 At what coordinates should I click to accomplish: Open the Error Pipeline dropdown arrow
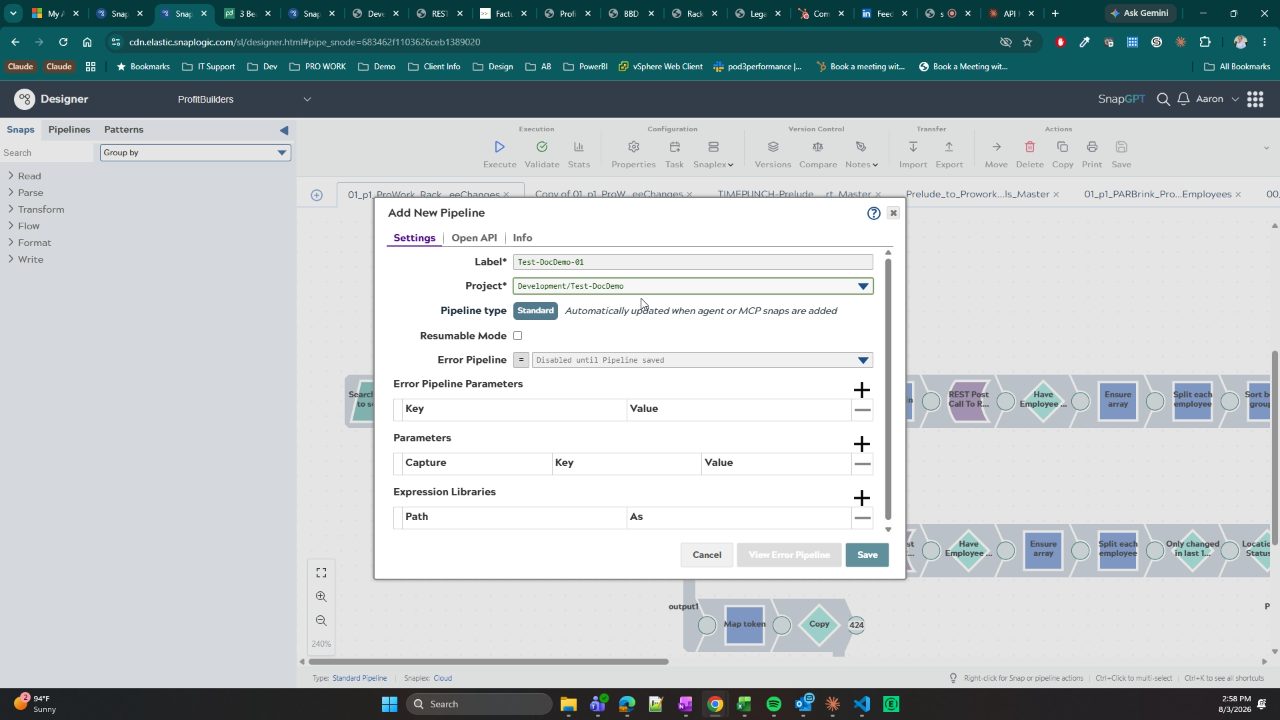(x=863, y=360)
